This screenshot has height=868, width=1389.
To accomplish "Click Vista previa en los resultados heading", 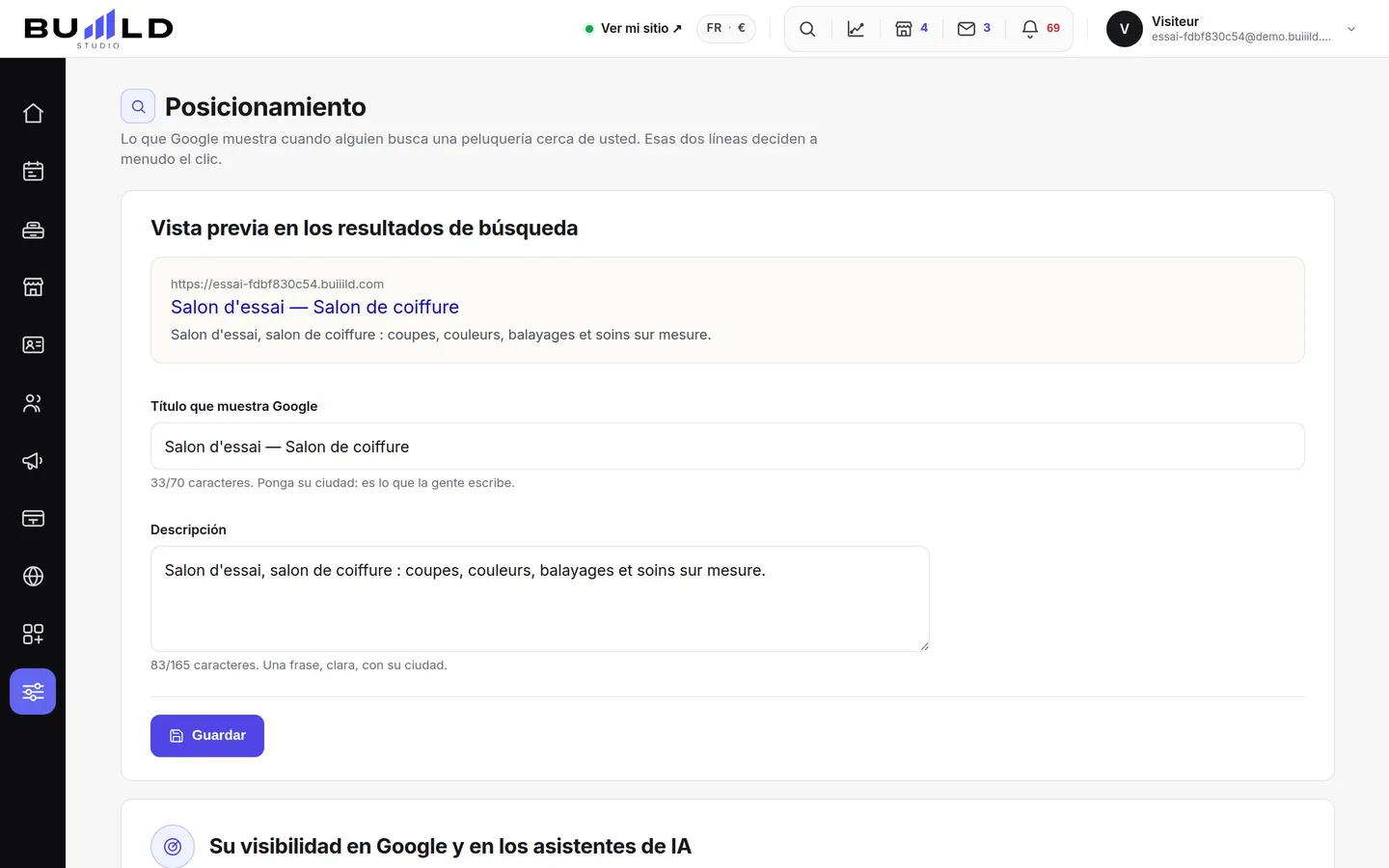I will [x=365, y=229].
